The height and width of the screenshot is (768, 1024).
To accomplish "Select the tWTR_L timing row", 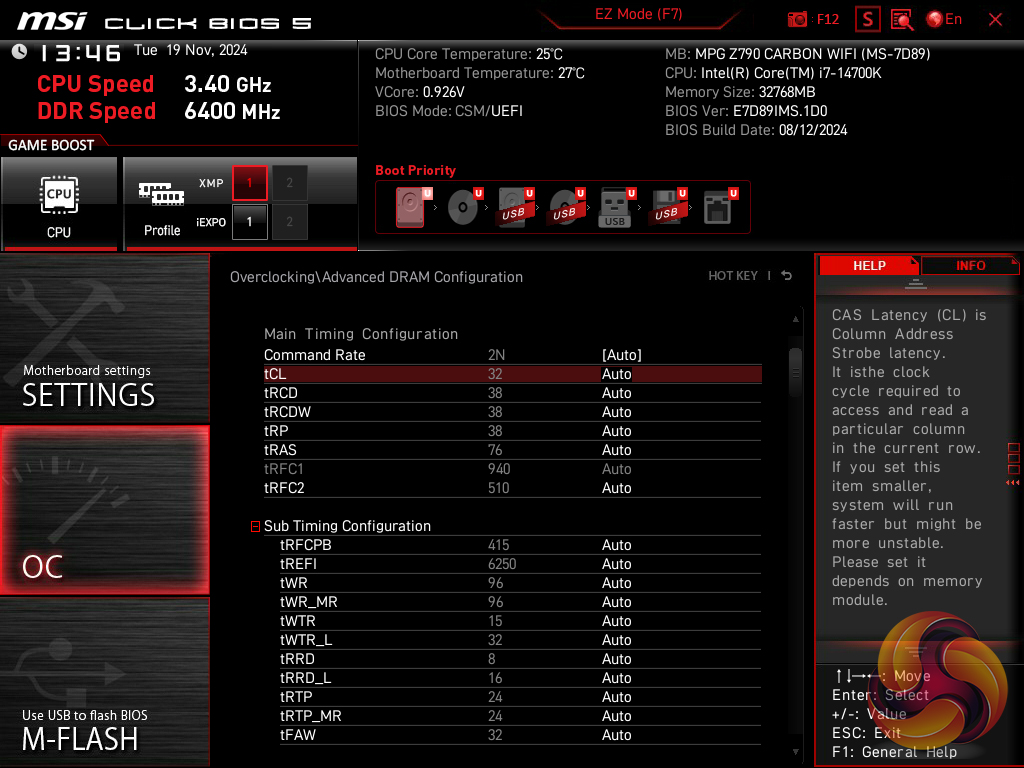I will point(520,640).
